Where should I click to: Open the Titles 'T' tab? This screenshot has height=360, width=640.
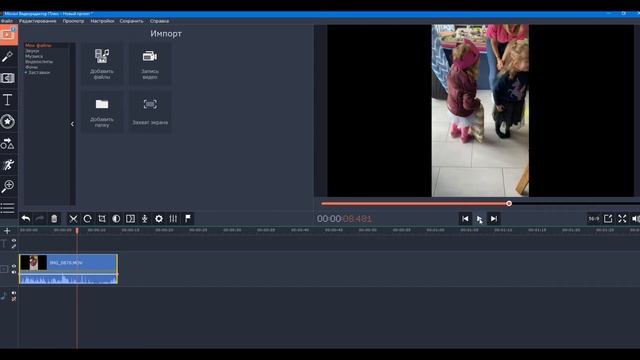(7, 100)
